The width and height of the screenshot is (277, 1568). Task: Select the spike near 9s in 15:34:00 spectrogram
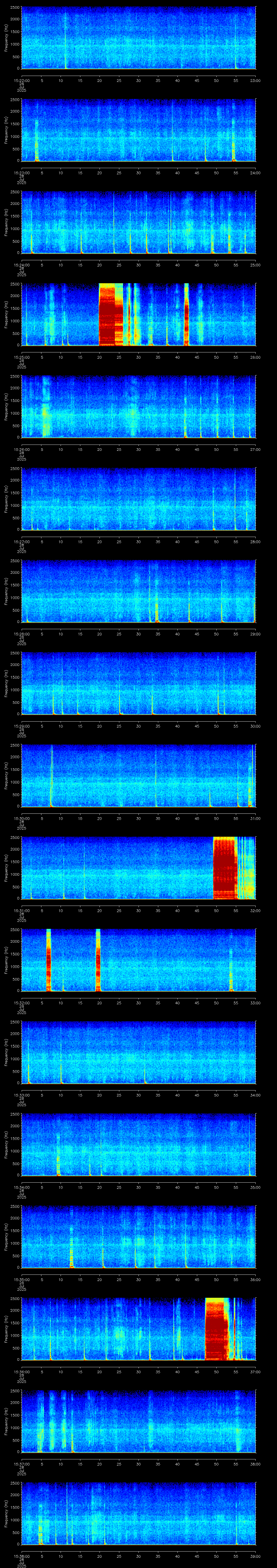pyautogui.click(x=58, y=1155)
